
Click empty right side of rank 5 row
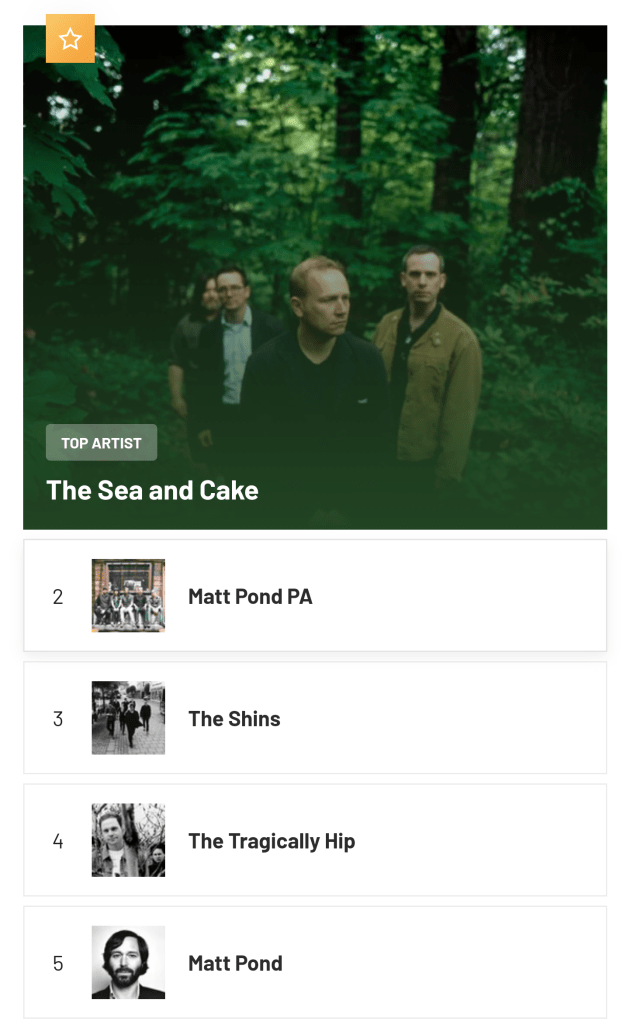click(480, 963)
